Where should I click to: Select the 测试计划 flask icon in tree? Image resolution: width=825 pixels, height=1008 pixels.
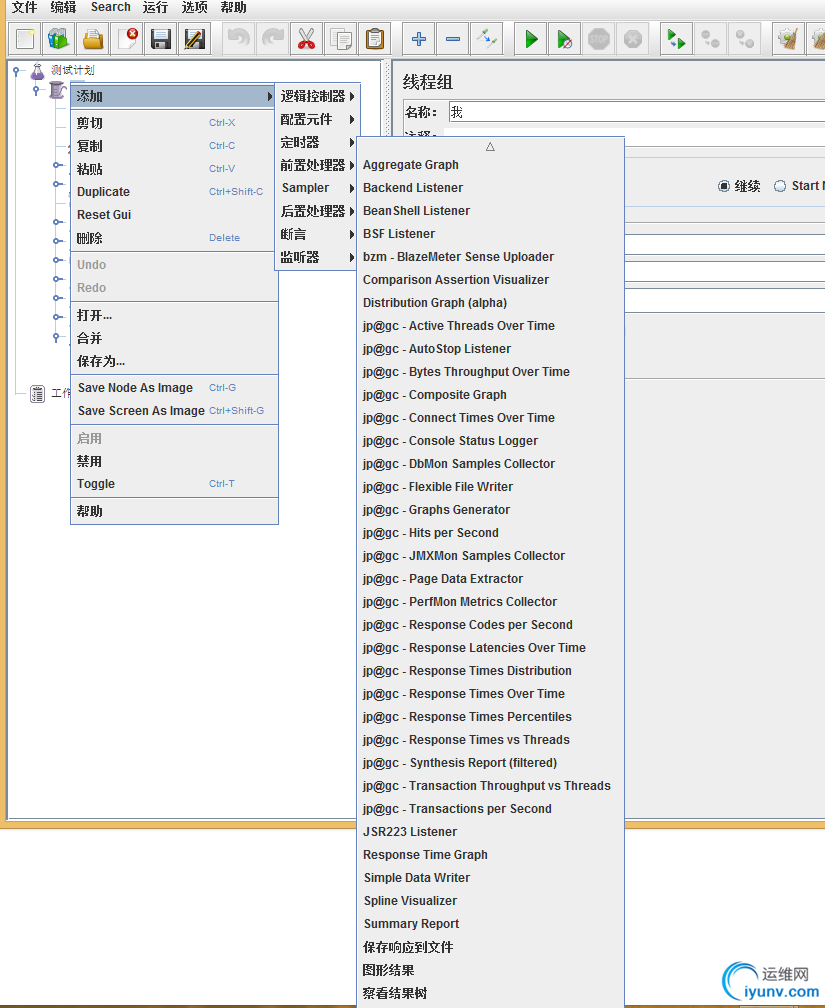[x=38, y=71]
